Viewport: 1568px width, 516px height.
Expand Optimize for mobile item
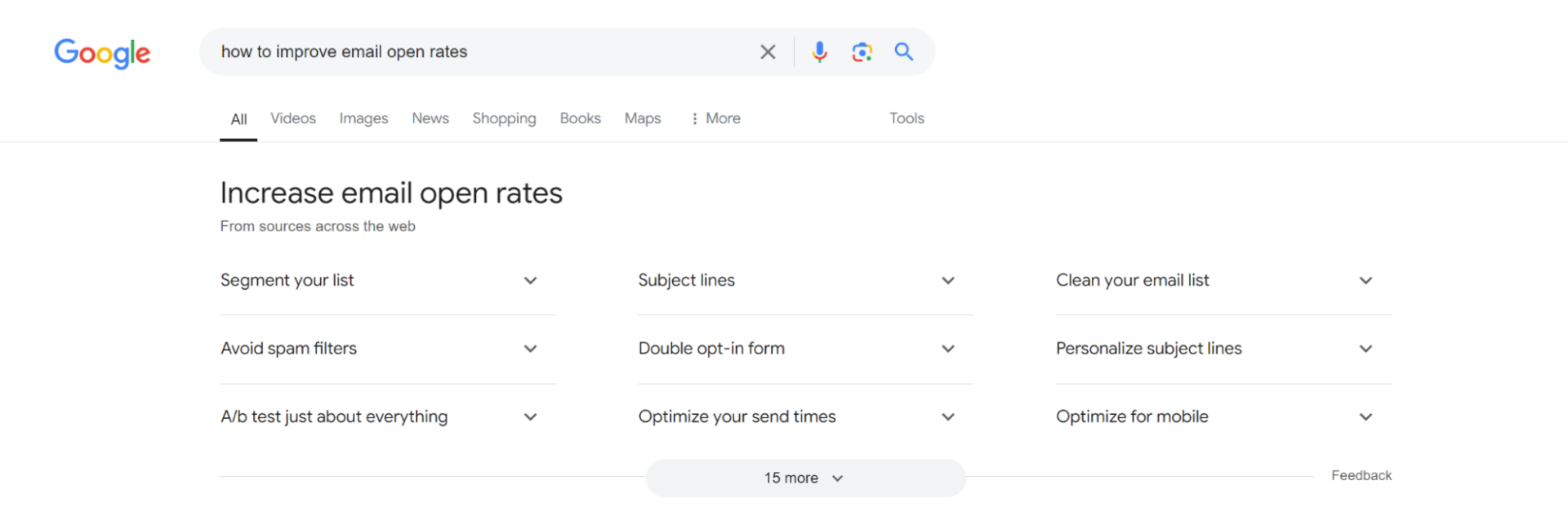pyautogui.click(x=1223, y=417)
